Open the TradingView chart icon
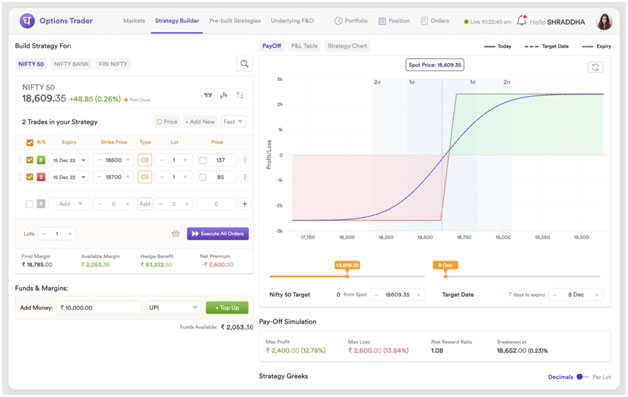 pyautogui.click(x=208, y=95)
